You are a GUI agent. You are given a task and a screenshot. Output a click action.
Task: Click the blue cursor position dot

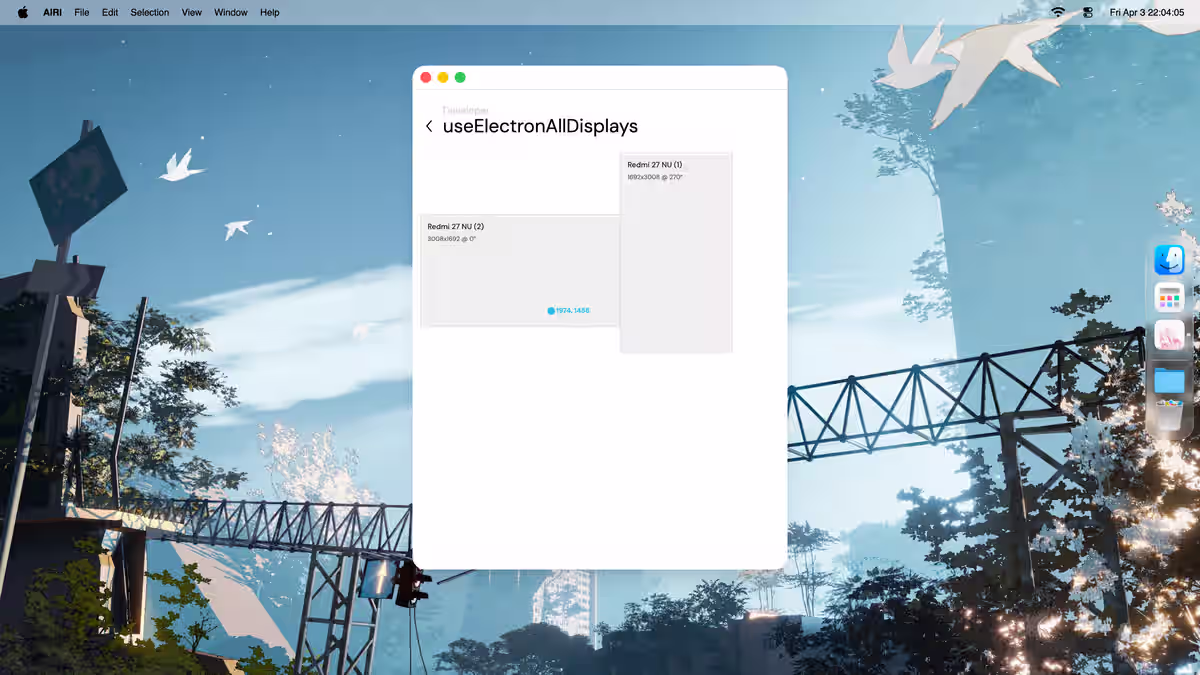point(551,311)
